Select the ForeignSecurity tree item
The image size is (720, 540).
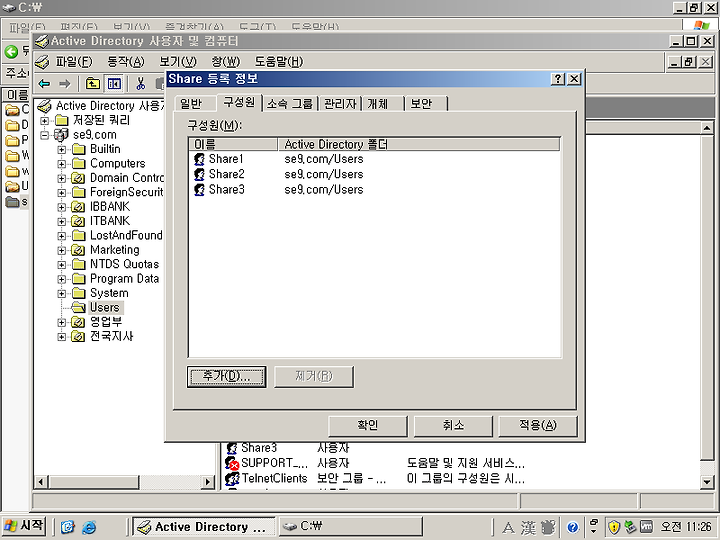127,192
